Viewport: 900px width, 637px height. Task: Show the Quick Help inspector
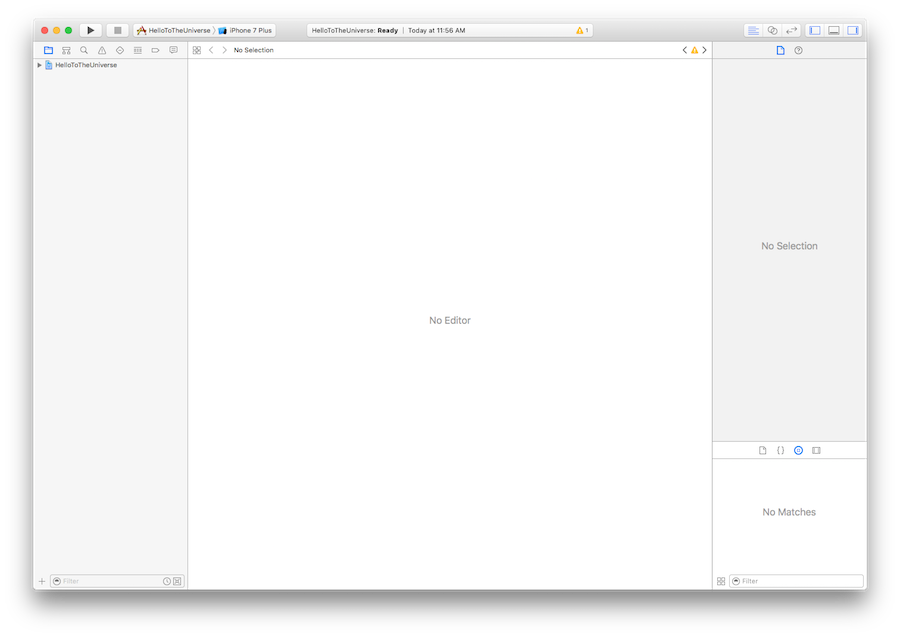(797, 50)
